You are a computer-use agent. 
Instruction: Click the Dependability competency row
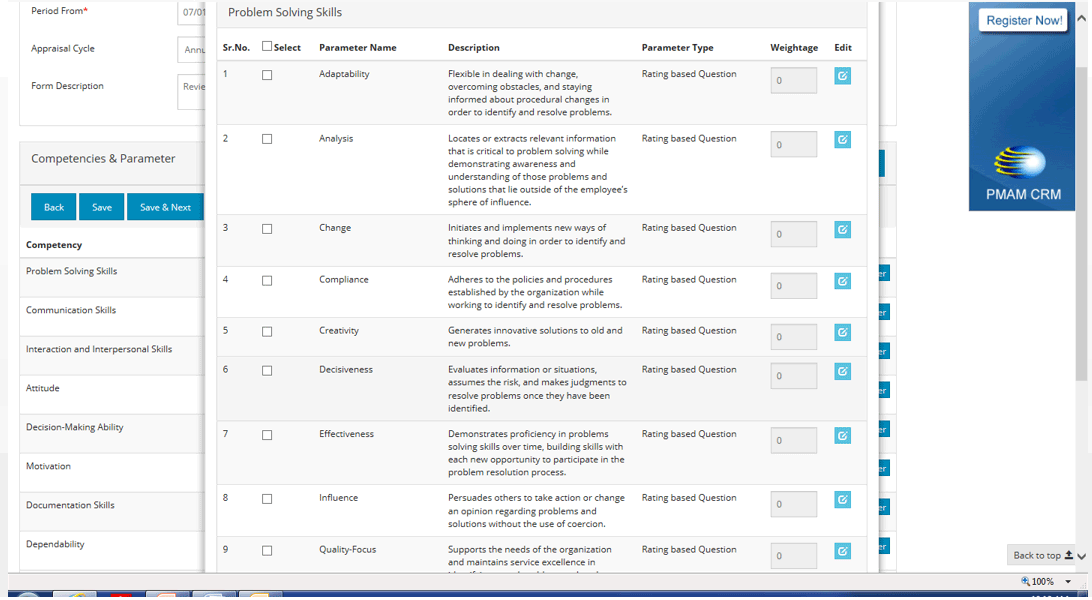tap(111, 551)
